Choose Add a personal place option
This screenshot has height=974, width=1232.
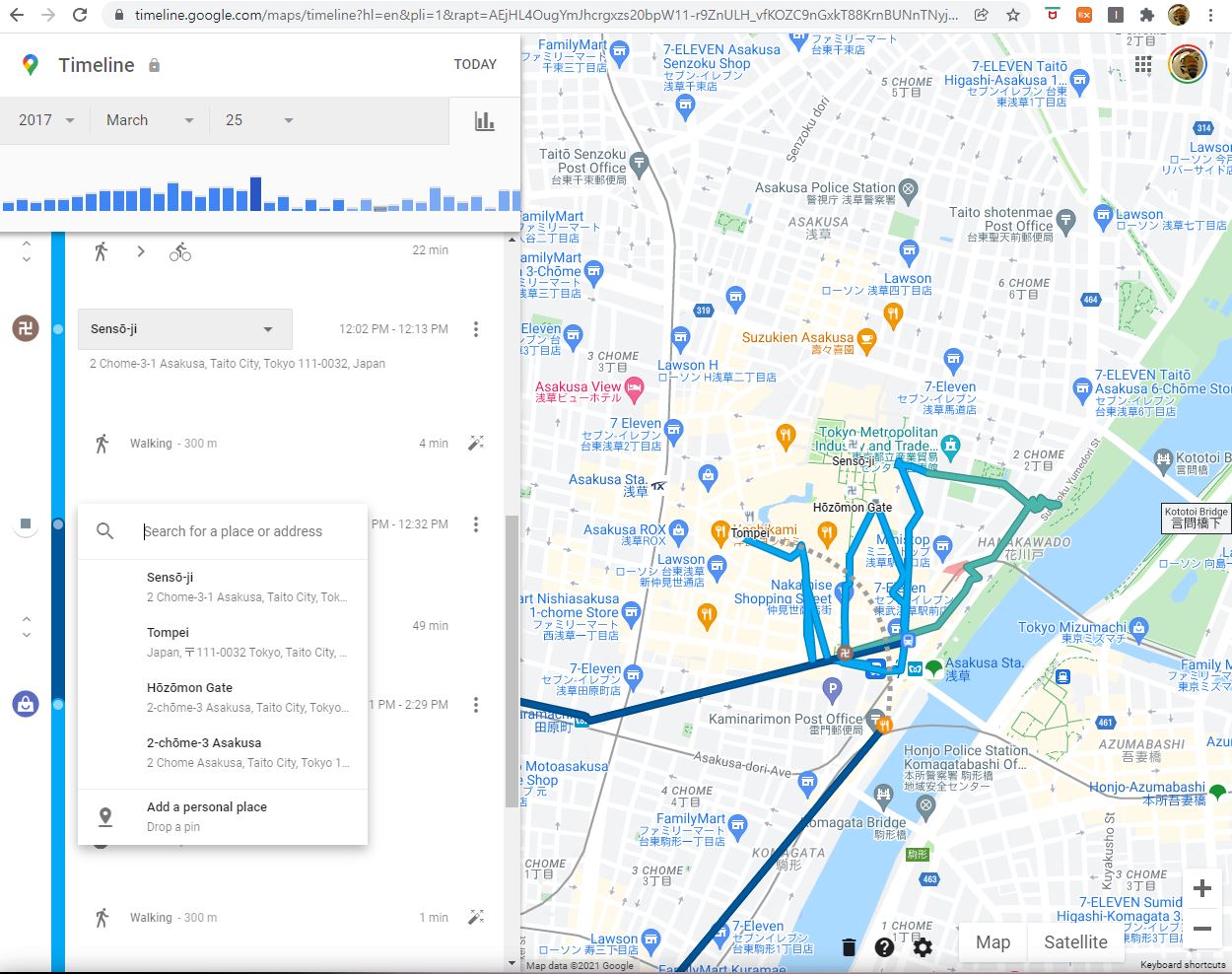[223, 816]
